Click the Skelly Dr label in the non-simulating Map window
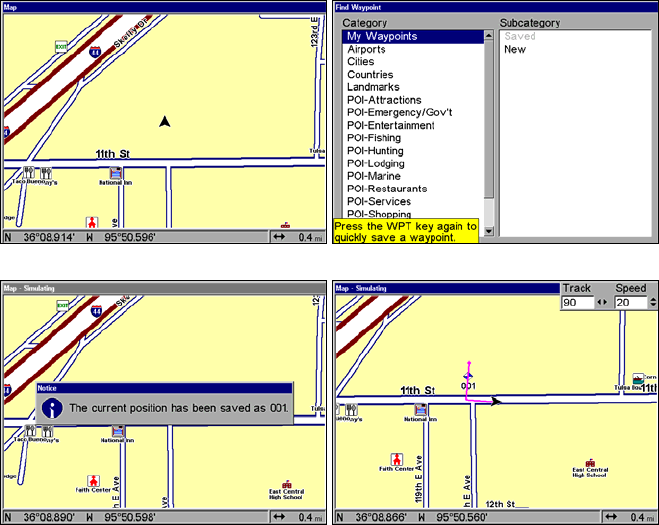Screen dimensions: 659x525 tap(132, 31)
